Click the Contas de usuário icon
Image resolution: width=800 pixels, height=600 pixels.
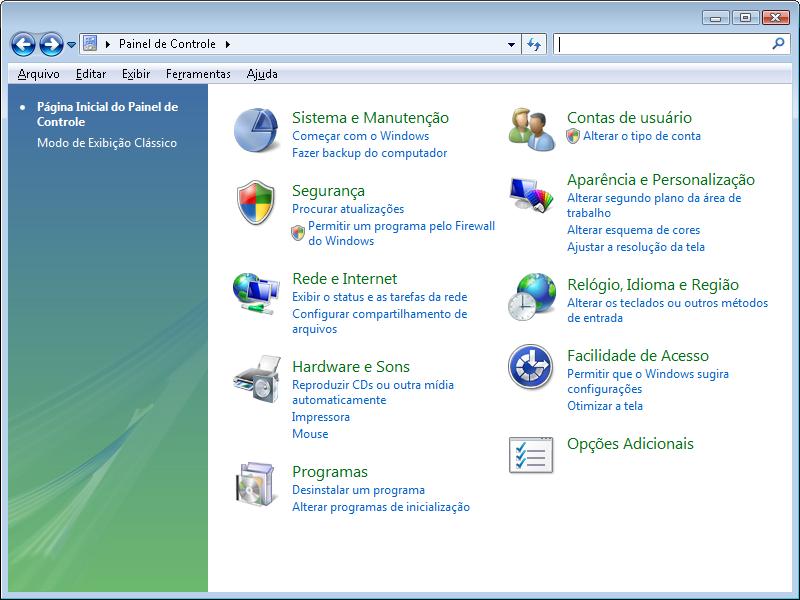(x=532, y=128)
